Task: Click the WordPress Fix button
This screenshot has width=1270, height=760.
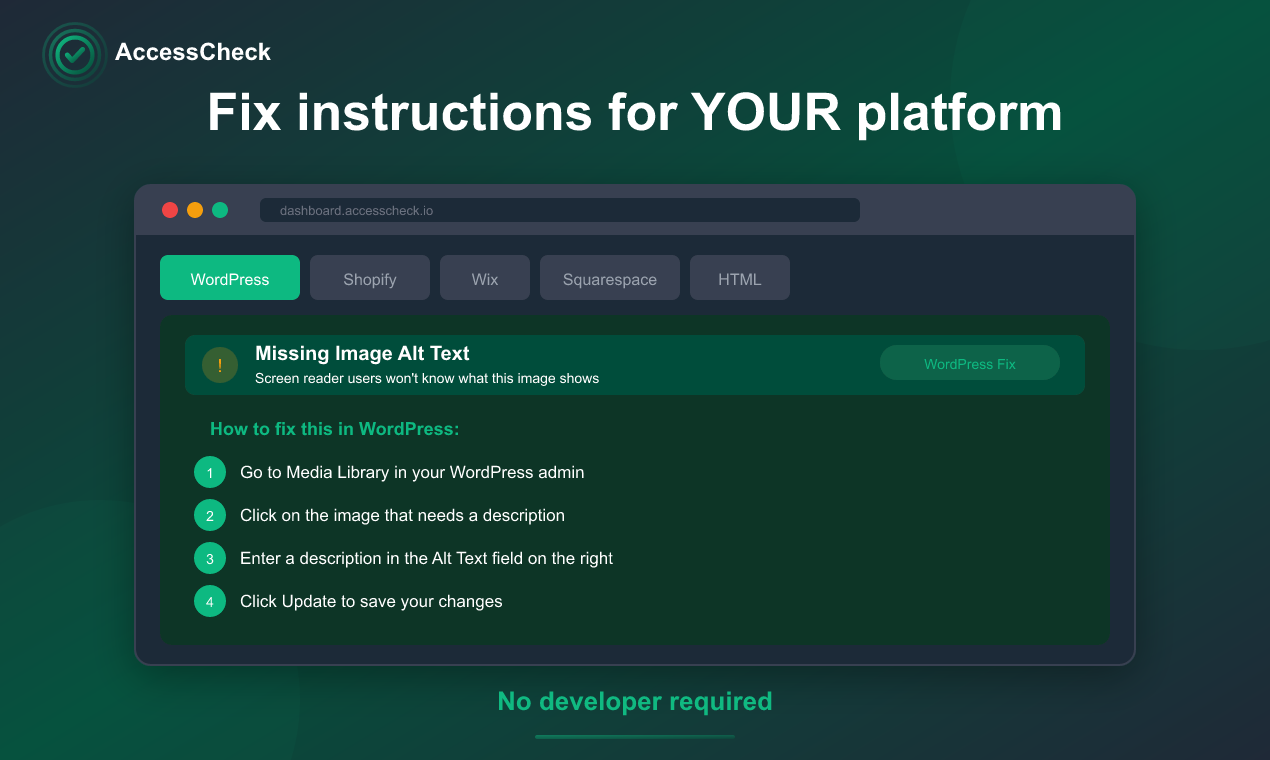Action: 969,362
